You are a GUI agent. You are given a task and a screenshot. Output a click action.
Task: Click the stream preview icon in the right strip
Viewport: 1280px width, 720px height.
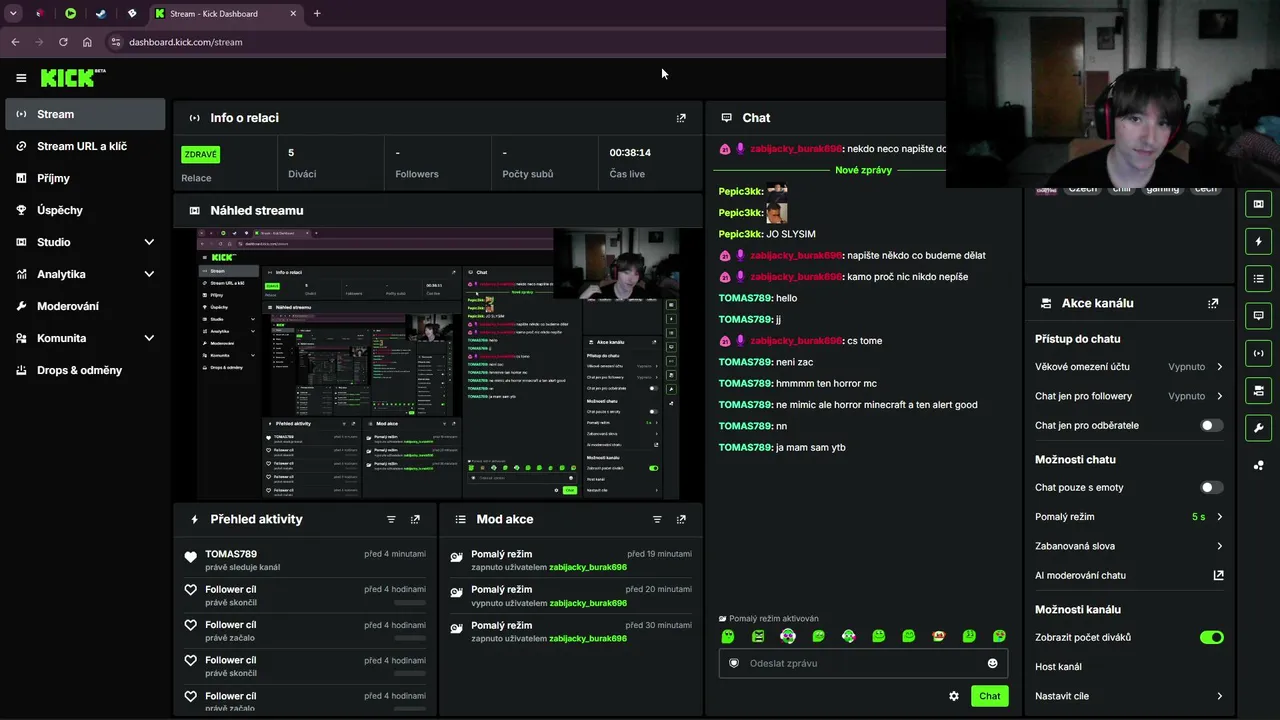click(x=1258, y=204)
